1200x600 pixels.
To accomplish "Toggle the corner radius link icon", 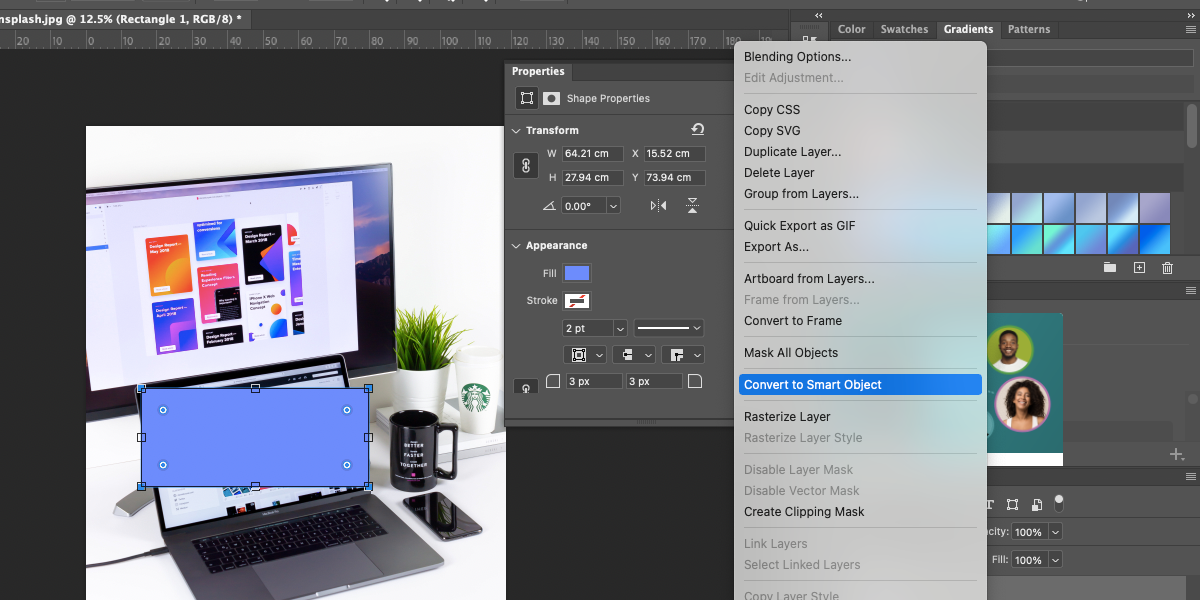I will pos(526,386).
